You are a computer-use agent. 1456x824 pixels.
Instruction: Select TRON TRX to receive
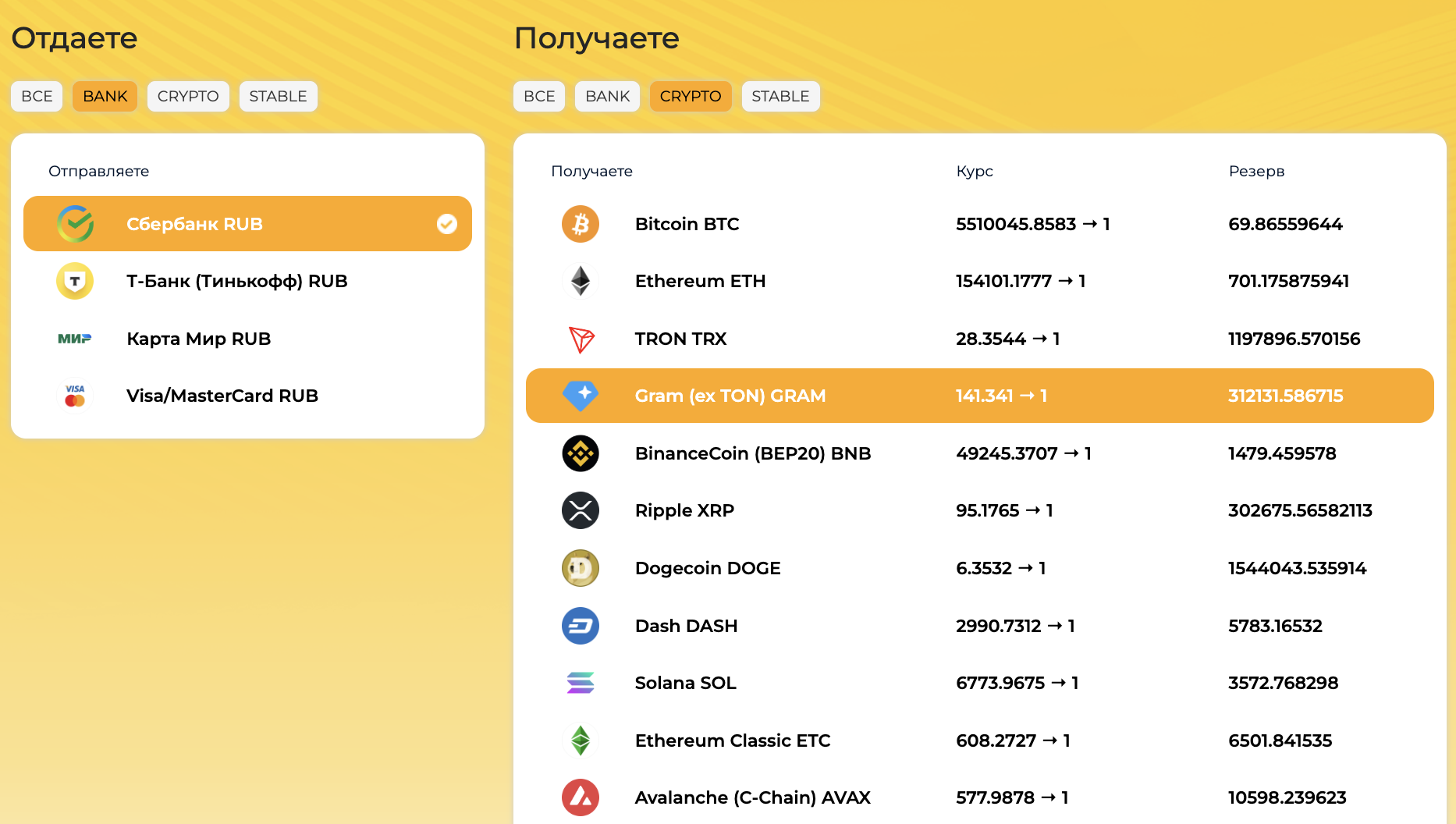(x=980, y=339)
